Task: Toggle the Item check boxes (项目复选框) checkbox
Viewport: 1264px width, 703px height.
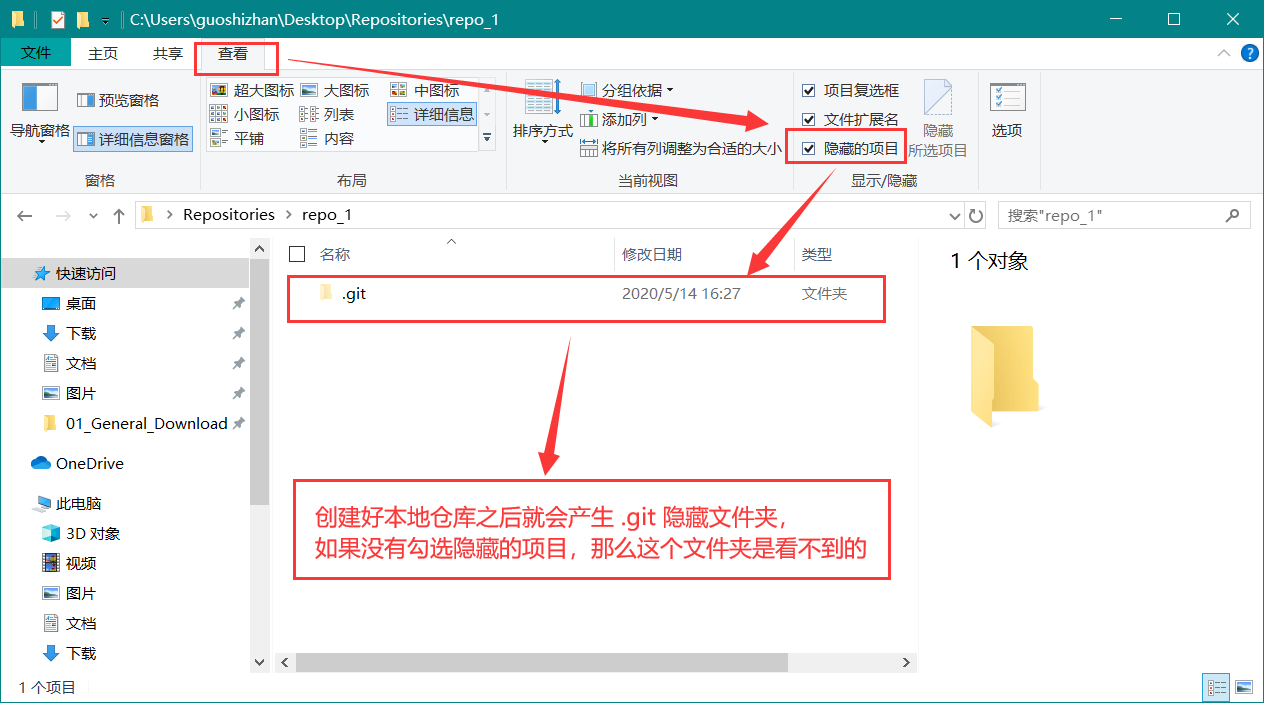Action: [x=809, y=91]
